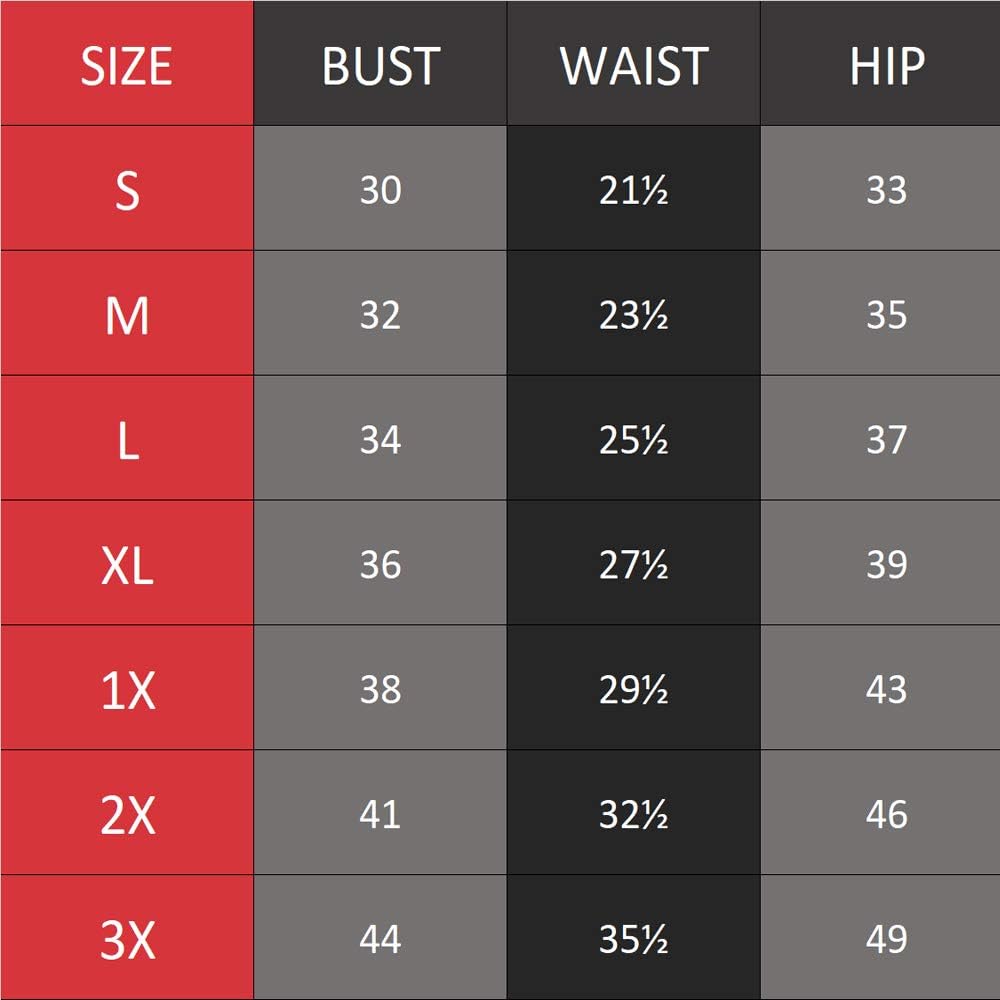Select the M size row label
This screenshot has height=1000, width=1000.
(126, 315)
